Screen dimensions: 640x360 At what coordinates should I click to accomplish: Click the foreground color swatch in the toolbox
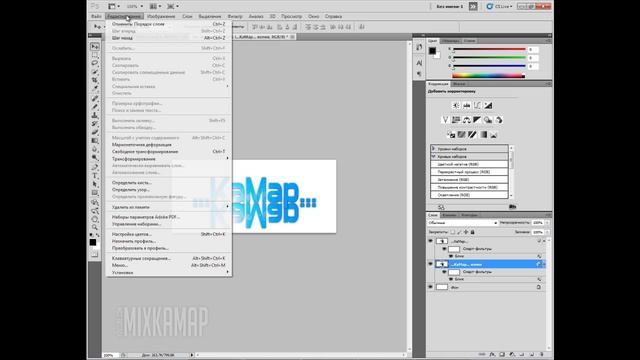(93, 242)
